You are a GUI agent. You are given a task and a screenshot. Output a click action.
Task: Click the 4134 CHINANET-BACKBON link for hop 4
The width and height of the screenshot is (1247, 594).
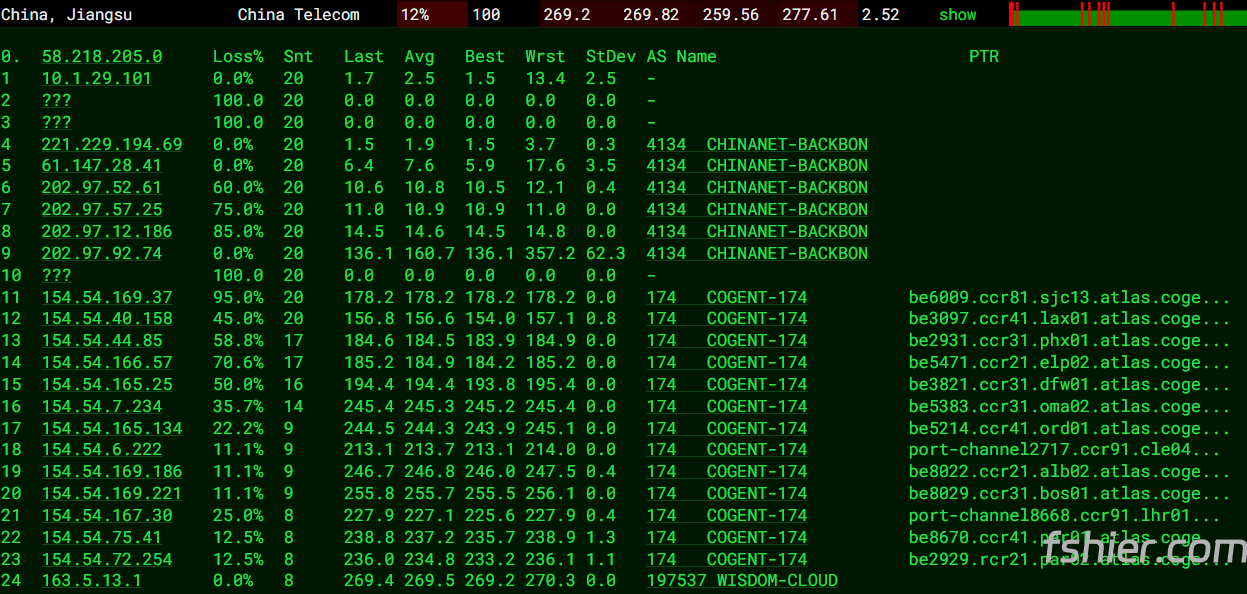(x=756, y=145)
